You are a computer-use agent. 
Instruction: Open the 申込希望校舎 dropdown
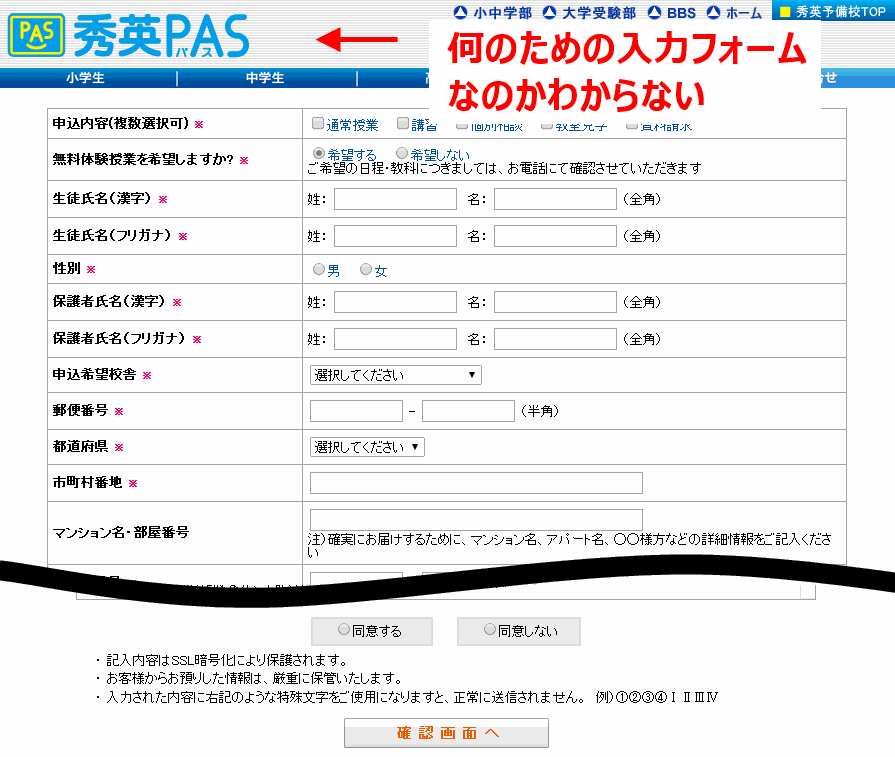click(x=396, y=375)
